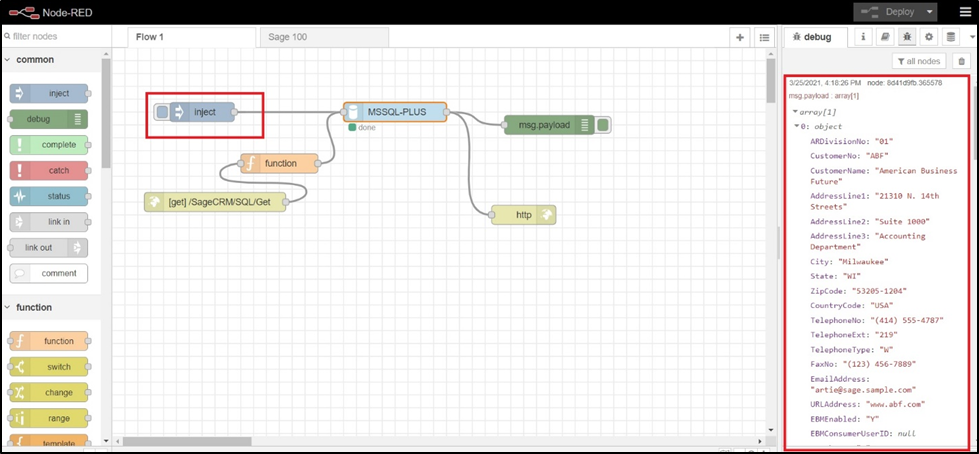Click the filter nodes search field
The image size is (979, 454).
coord(55,36)
